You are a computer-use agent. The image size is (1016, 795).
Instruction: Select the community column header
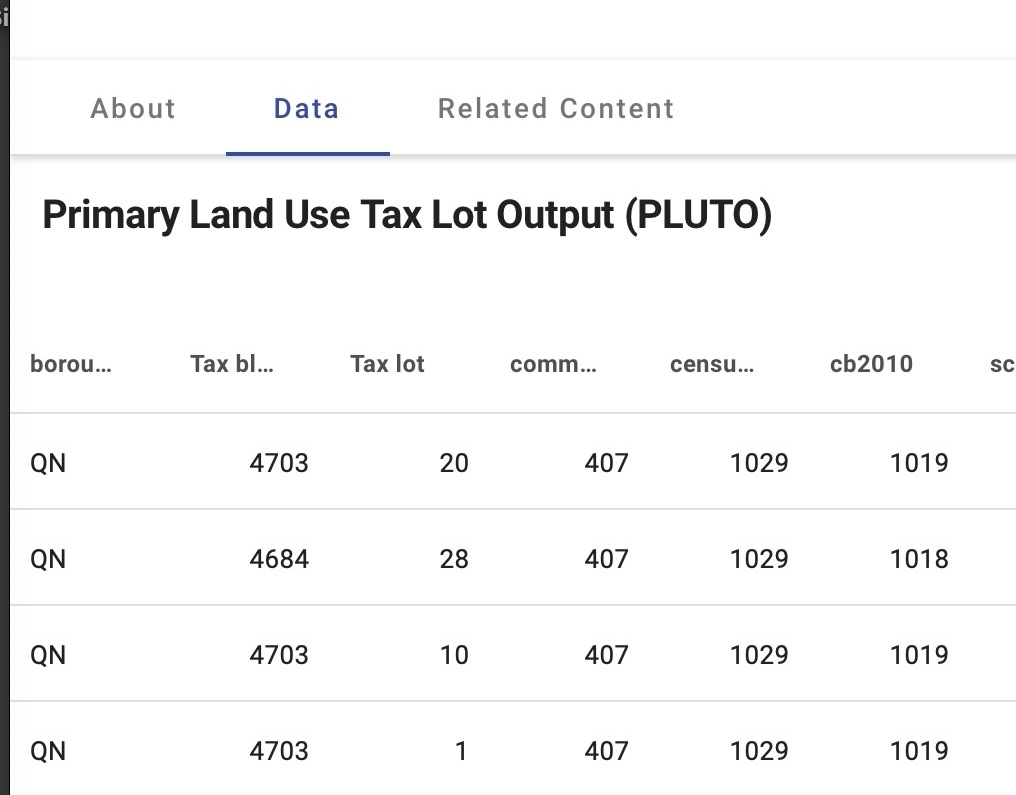(553, 364)
